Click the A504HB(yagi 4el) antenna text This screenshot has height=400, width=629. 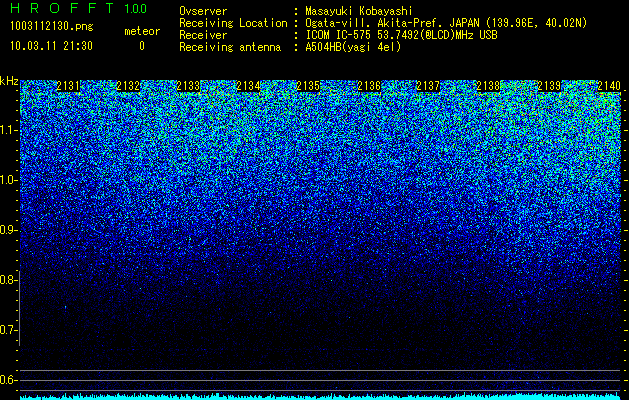pyautogui.click(x=353, y=47)
